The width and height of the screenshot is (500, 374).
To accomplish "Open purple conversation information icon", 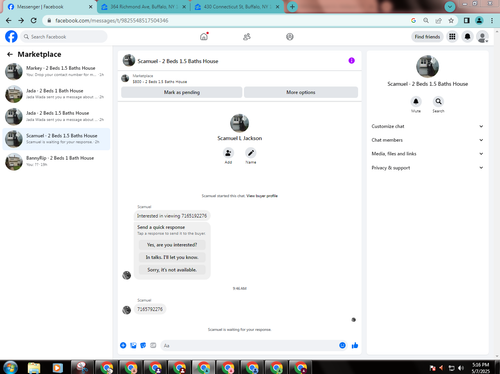I will click(x=351, y=61).
